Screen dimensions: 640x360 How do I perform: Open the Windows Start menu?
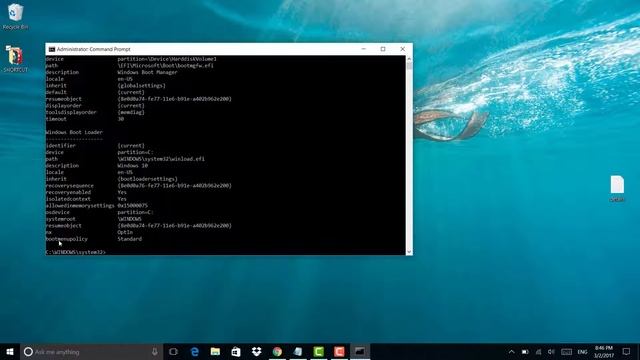pyautogui.click(x=10, y=351)
